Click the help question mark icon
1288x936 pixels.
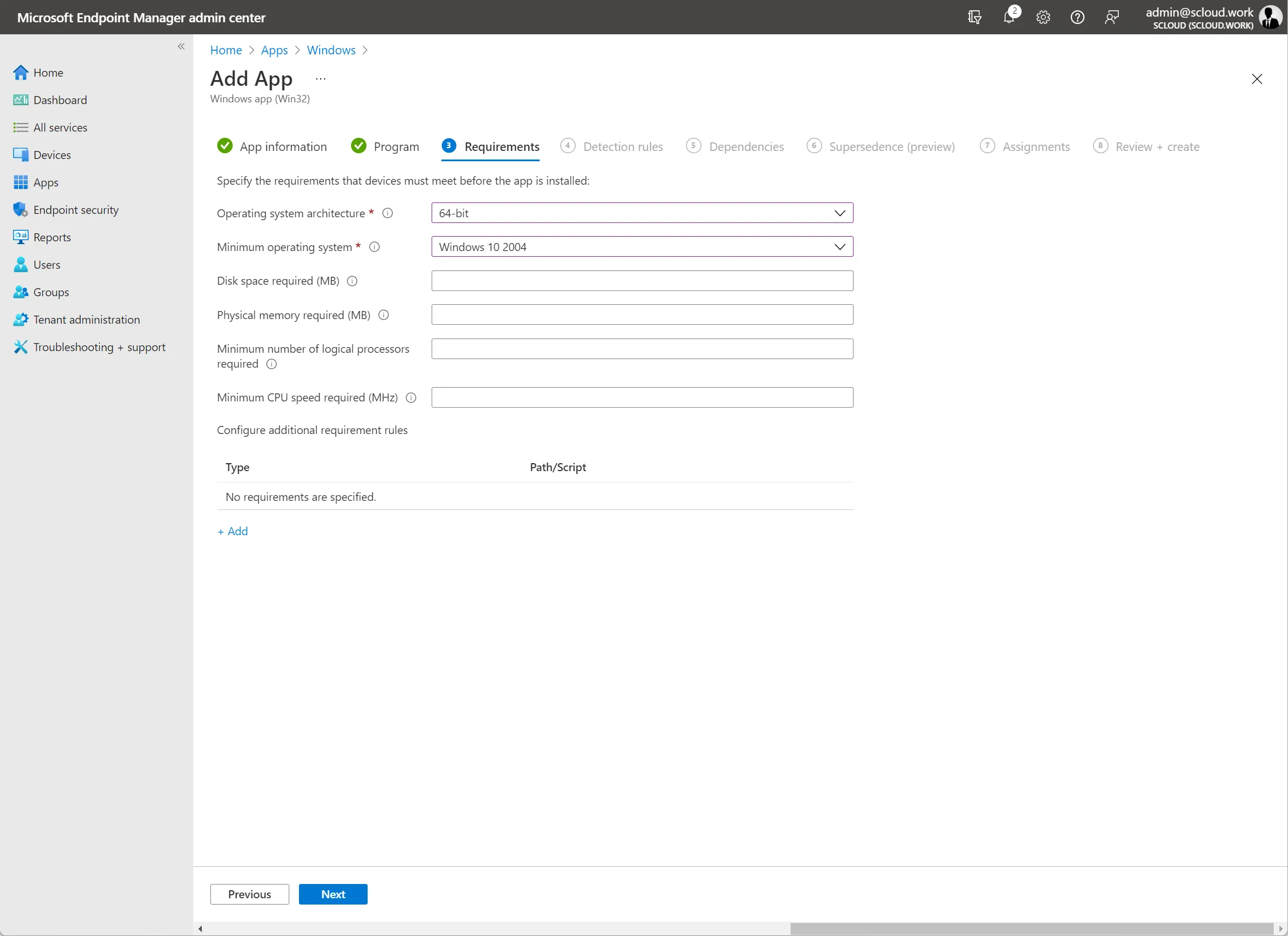1078,17
